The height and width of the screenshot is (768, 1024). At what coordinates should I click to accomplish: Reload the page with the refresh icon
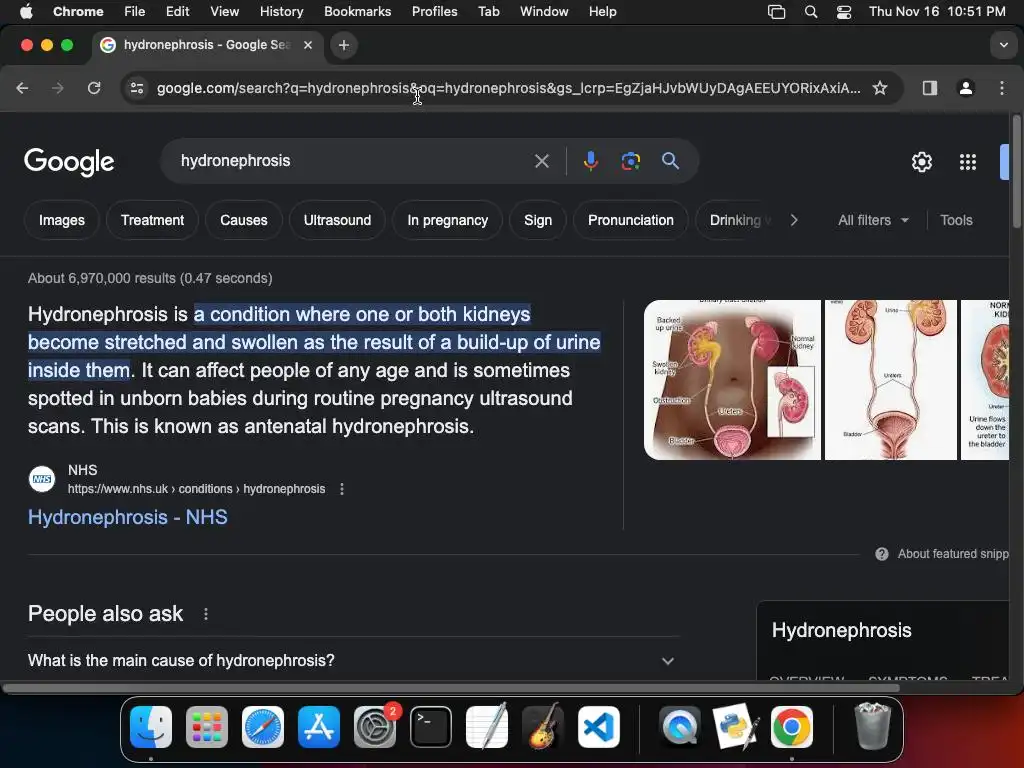(94, 88)
